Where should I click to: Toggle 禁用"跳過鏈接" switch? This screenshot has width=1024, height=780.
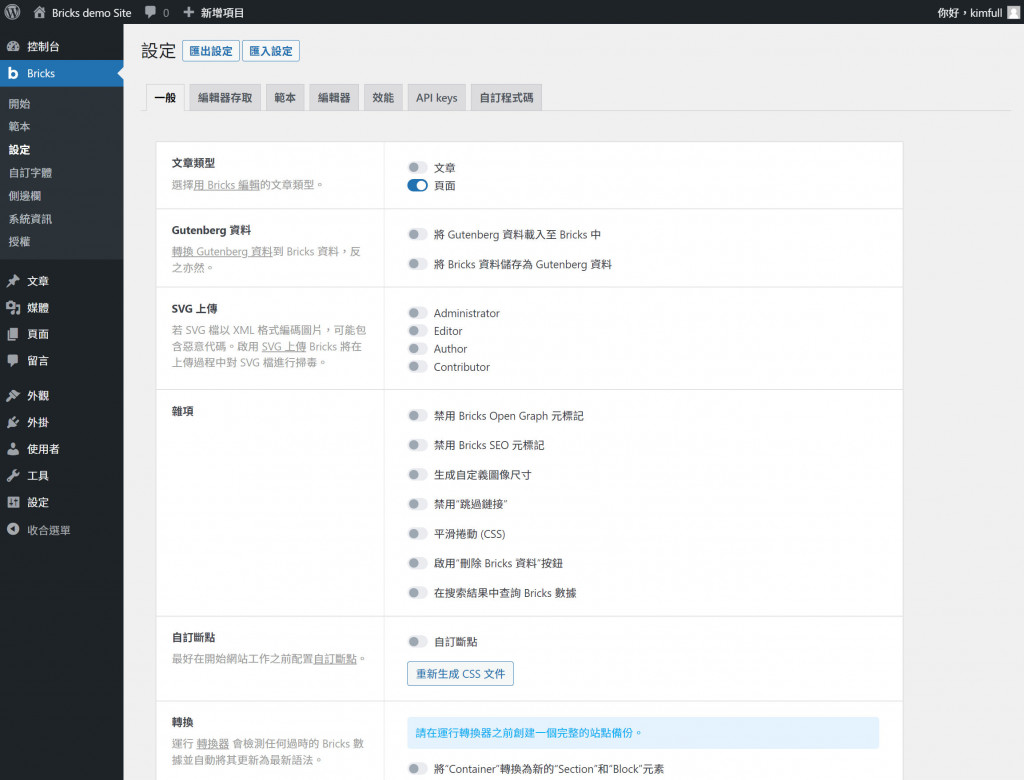click(x=417, y=504)
